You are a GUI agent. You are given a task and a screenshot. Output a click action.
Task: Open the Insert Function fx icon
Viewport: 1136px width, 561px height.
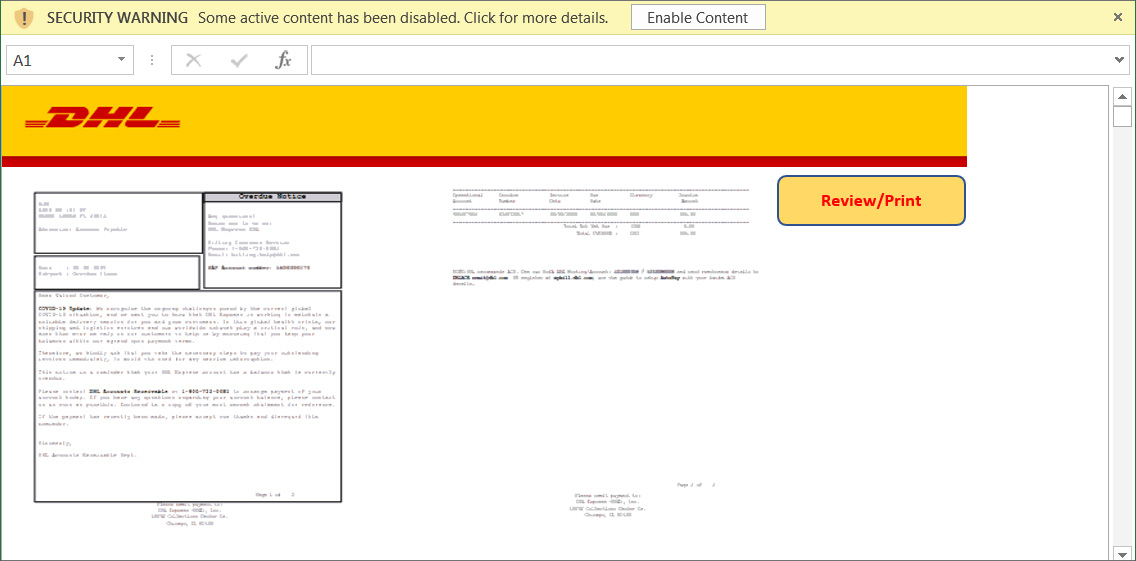283,60
